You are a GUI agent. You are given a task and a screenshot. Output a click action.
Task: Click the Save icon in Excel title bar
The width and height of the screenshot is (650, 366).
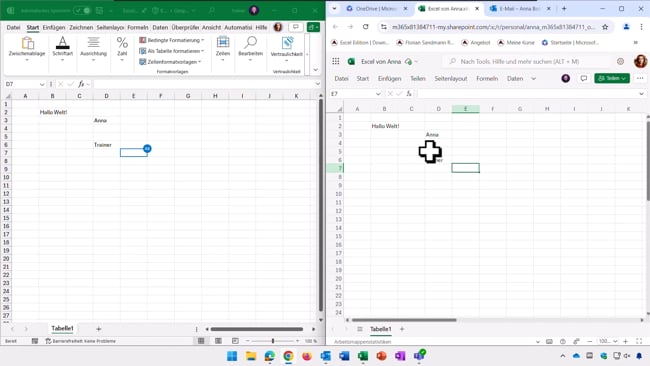click(99, 10)
